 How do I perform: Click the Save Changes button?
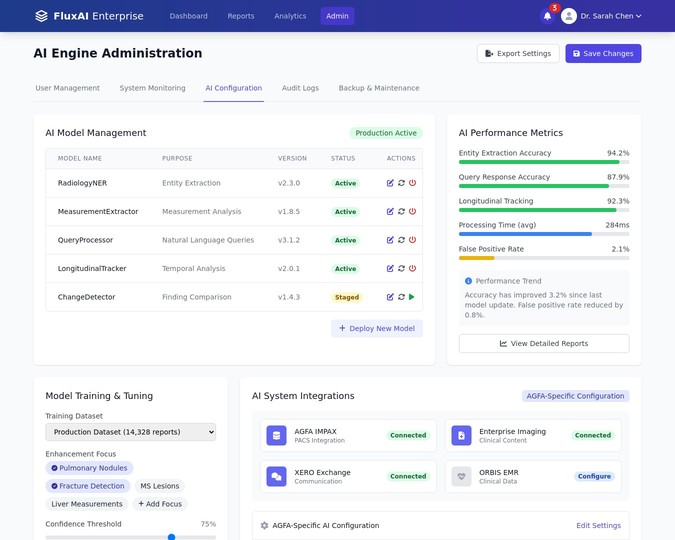point(603,53)
